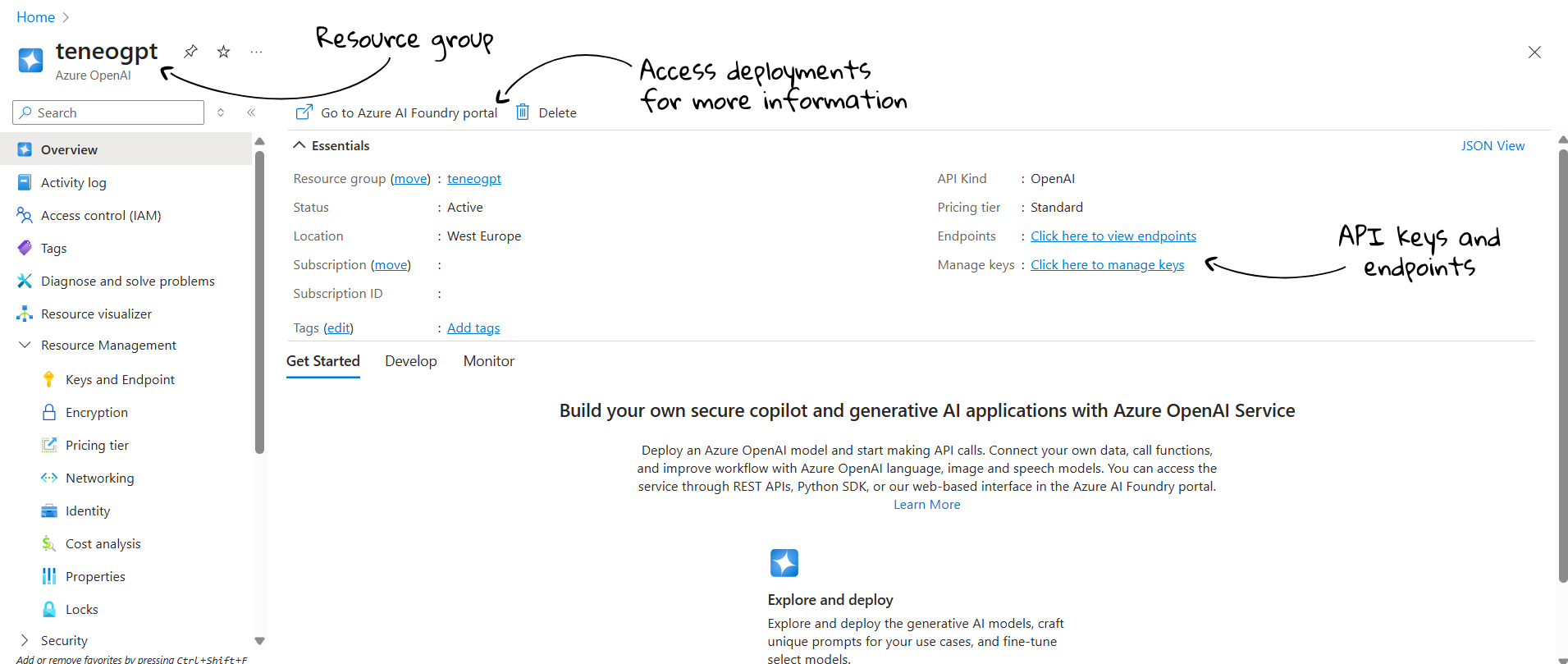Switch to the Develop tab
This screenshot has width=1568, height=664.
[x=411, y=361]
